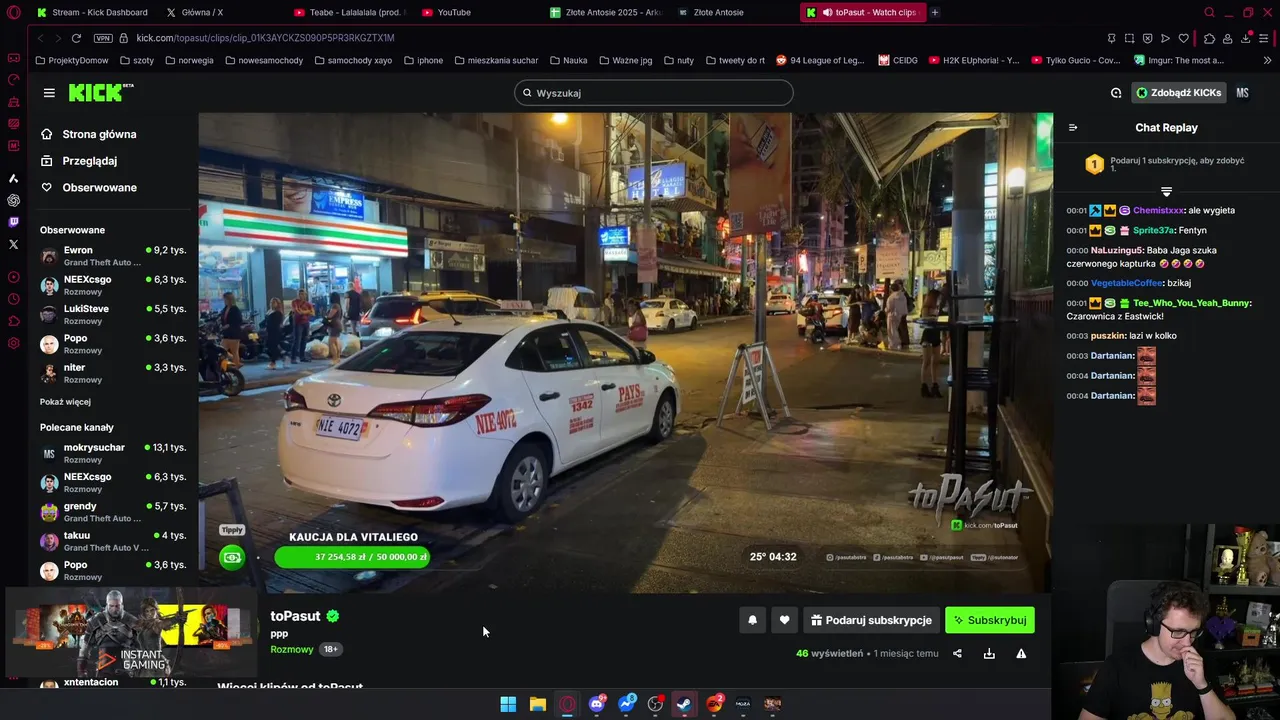
Task: Click the Instant Gaming ad banner
Action: pyautogui.click(x=130, y=632)
